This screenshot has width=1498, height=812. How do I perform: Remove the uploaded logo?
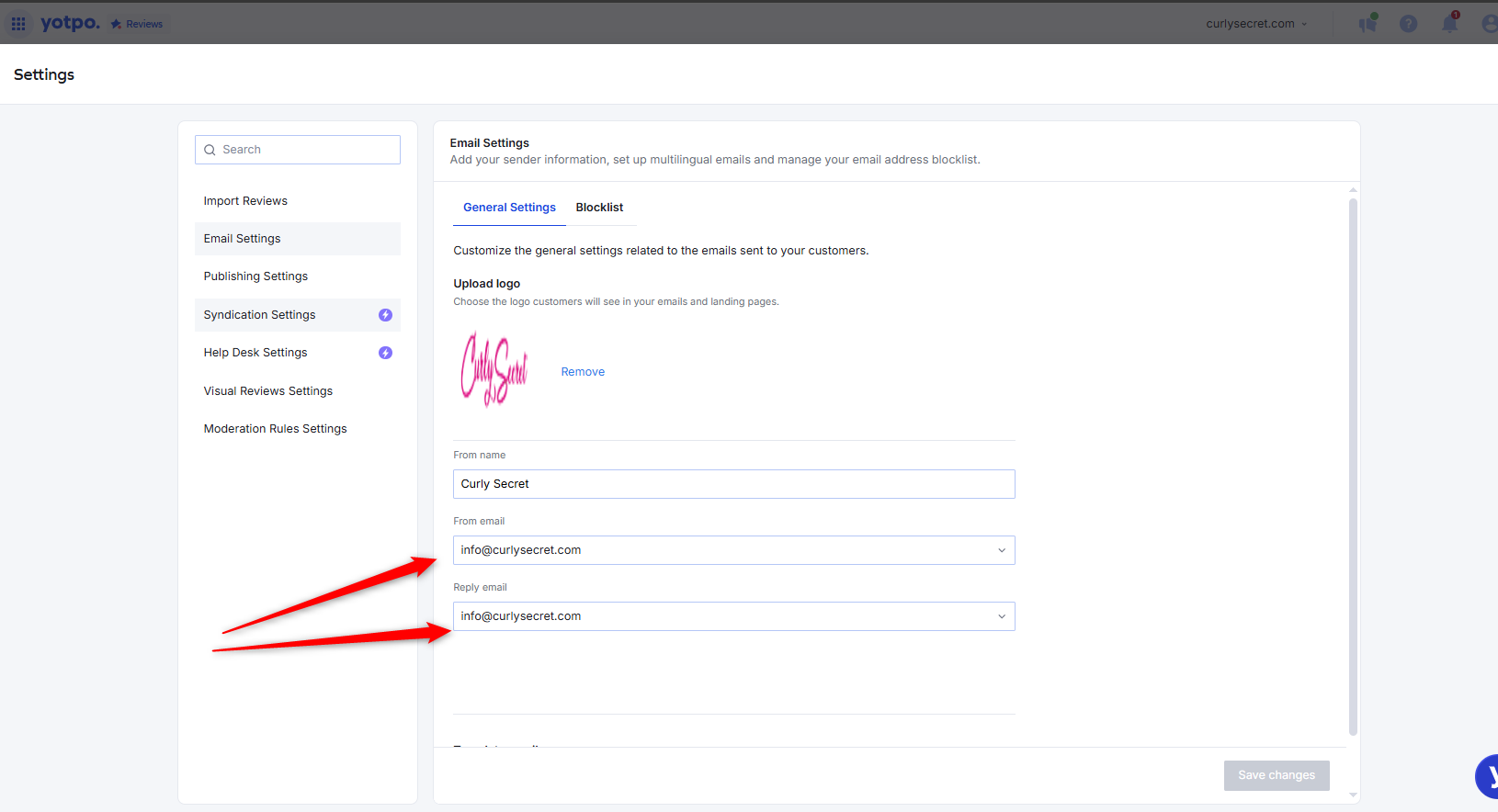[x=583, y=372]
